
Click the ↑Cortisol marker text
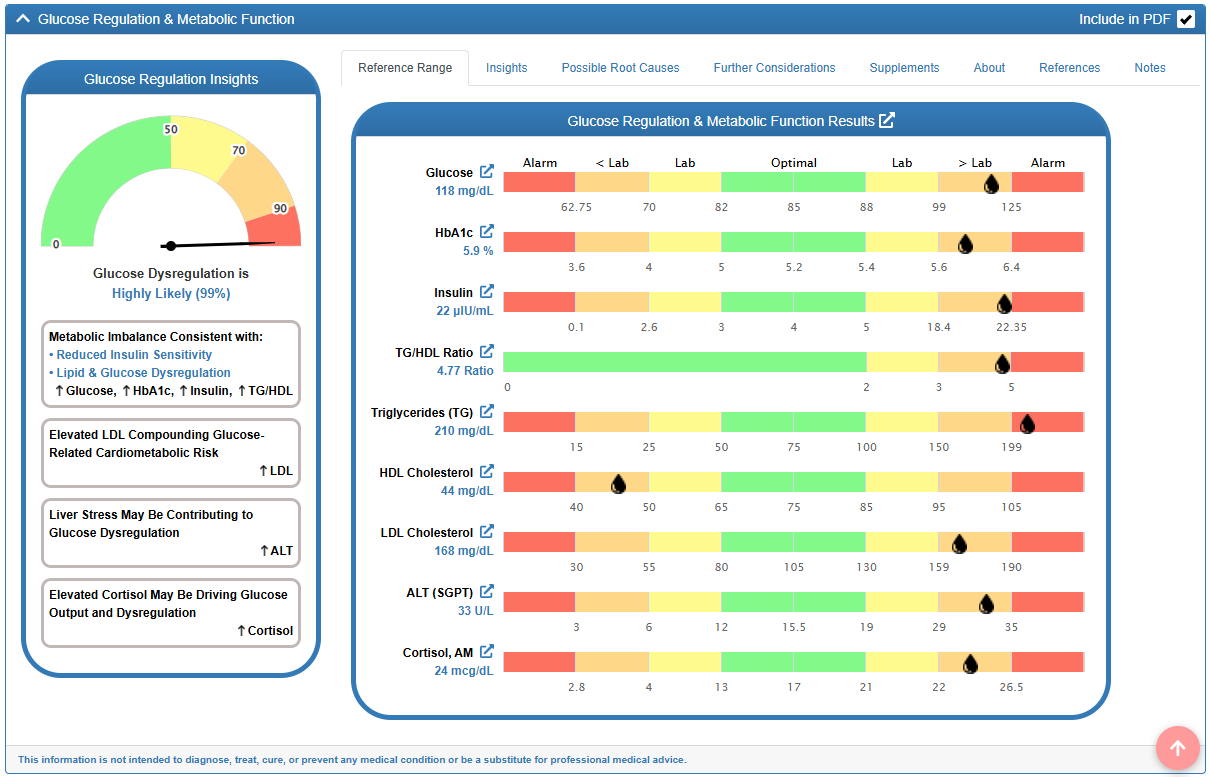265,631
